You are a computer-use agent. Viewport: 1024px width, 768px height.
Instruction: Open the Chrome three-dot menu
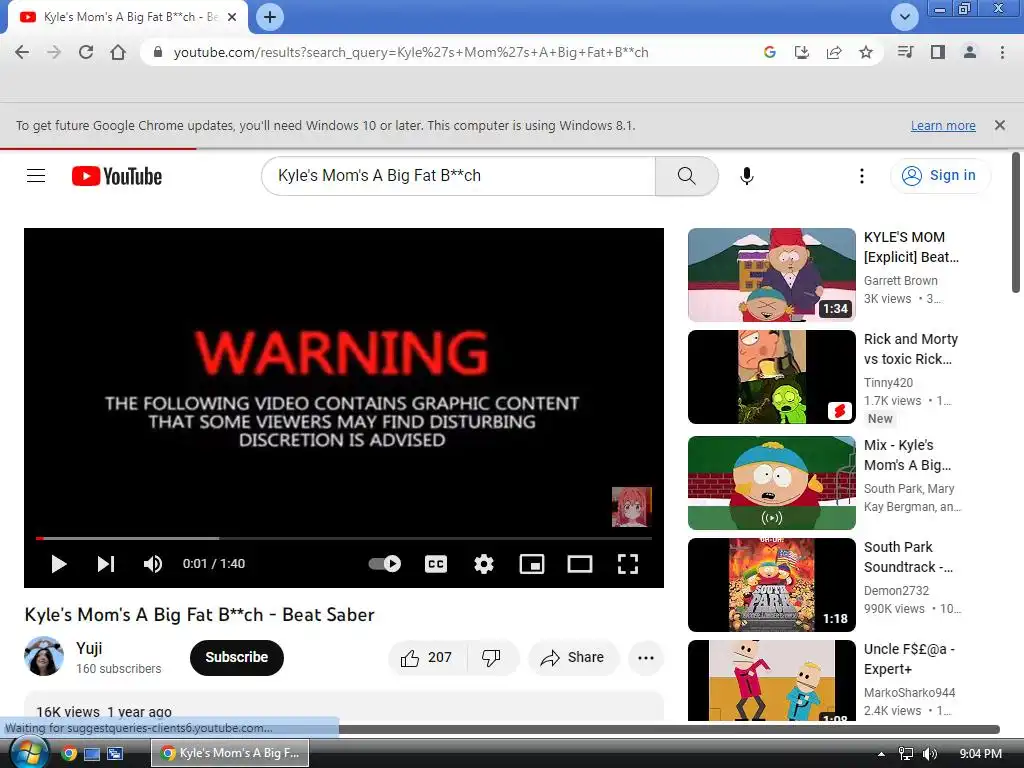click(x=1002, y=52)
